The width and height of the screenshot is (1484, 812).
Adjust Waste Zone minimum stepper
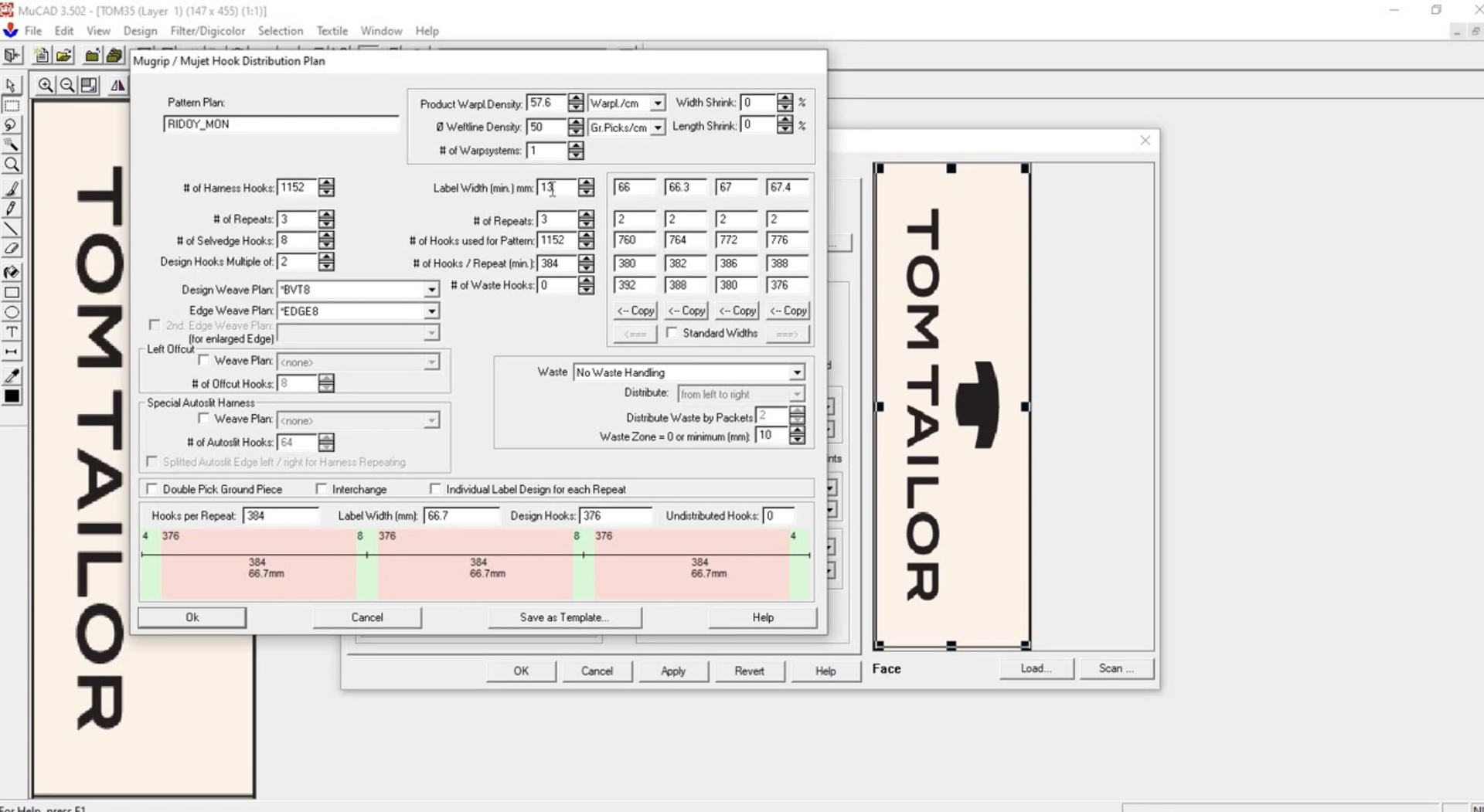tap(797, 436)
